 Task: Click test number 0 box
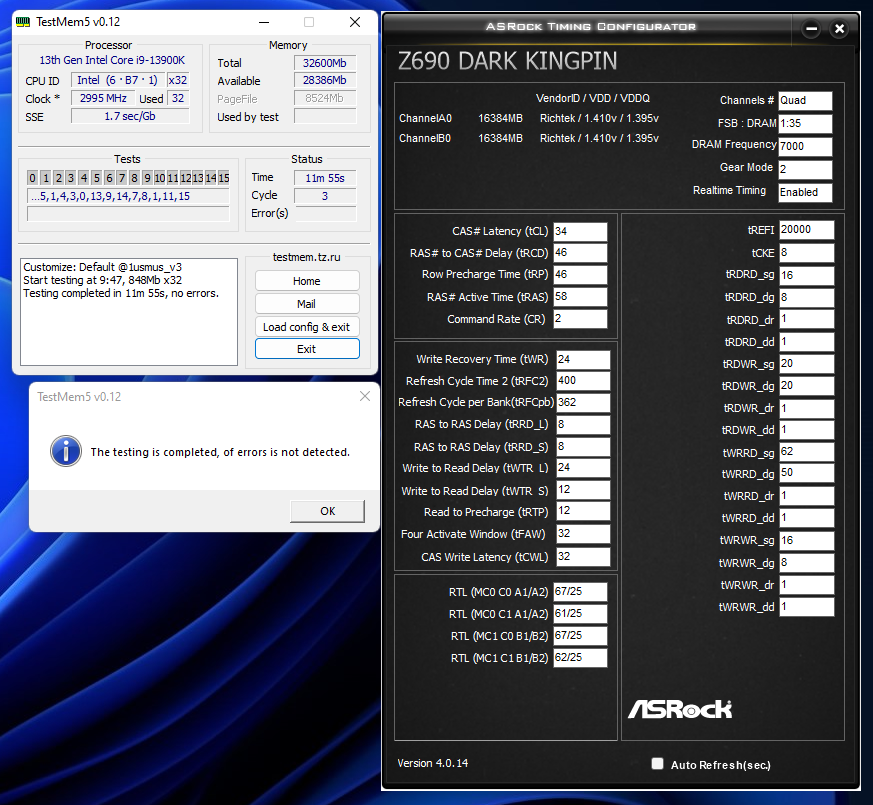[x=32, y=178]
